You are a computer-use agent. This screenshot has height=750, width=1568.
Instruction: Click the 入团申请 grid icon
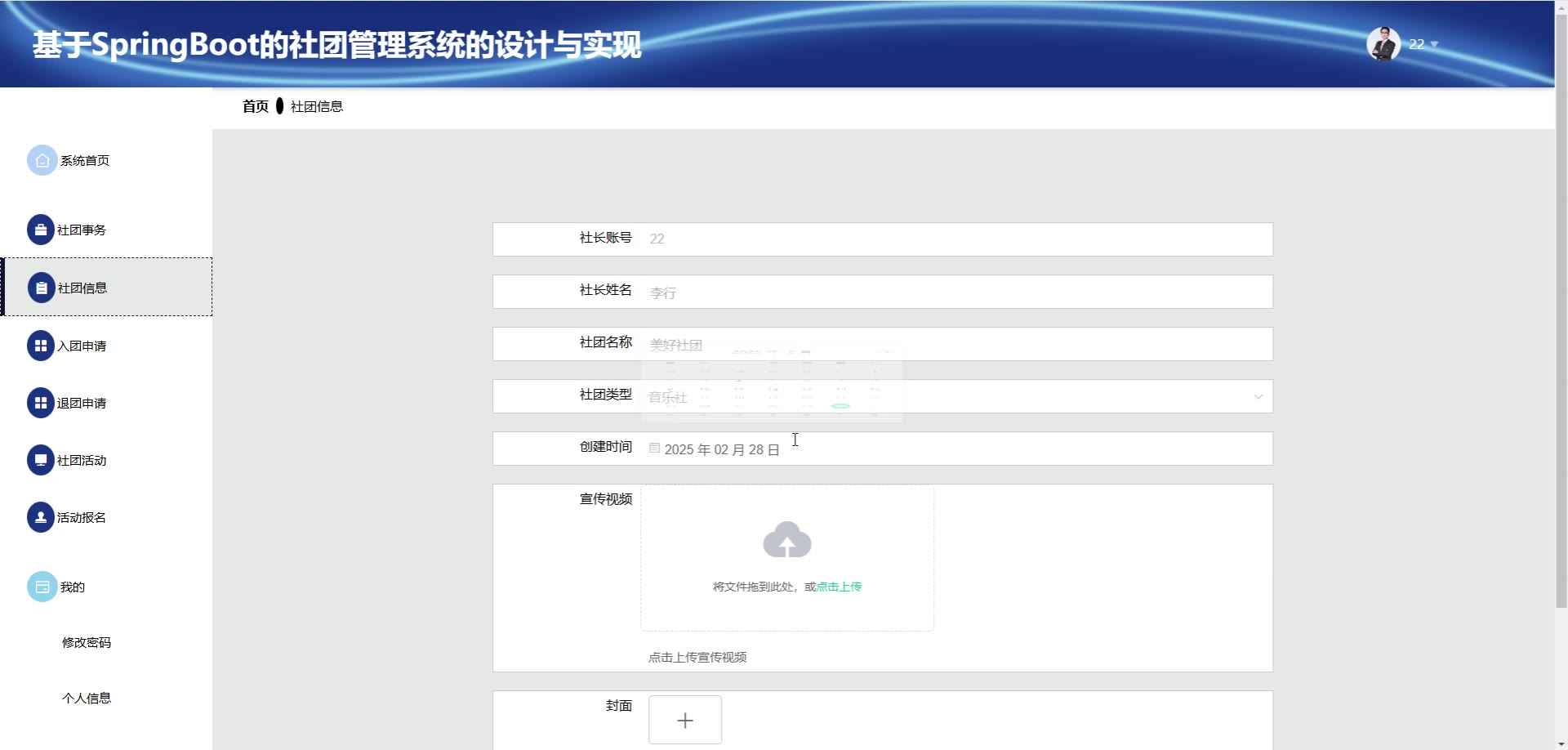(41, 346)
